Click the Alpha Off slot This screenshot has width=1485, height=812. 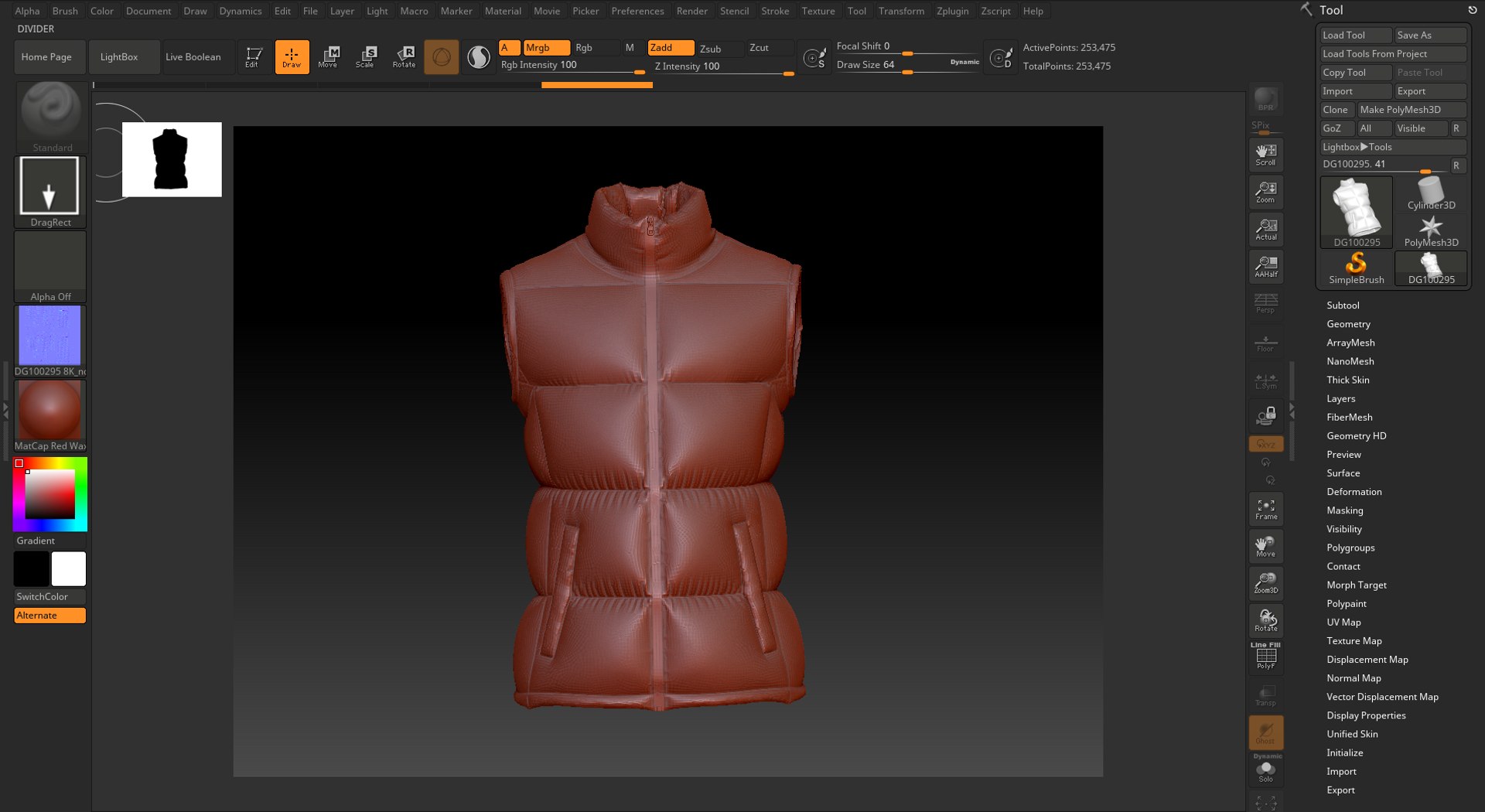[50, 266]
